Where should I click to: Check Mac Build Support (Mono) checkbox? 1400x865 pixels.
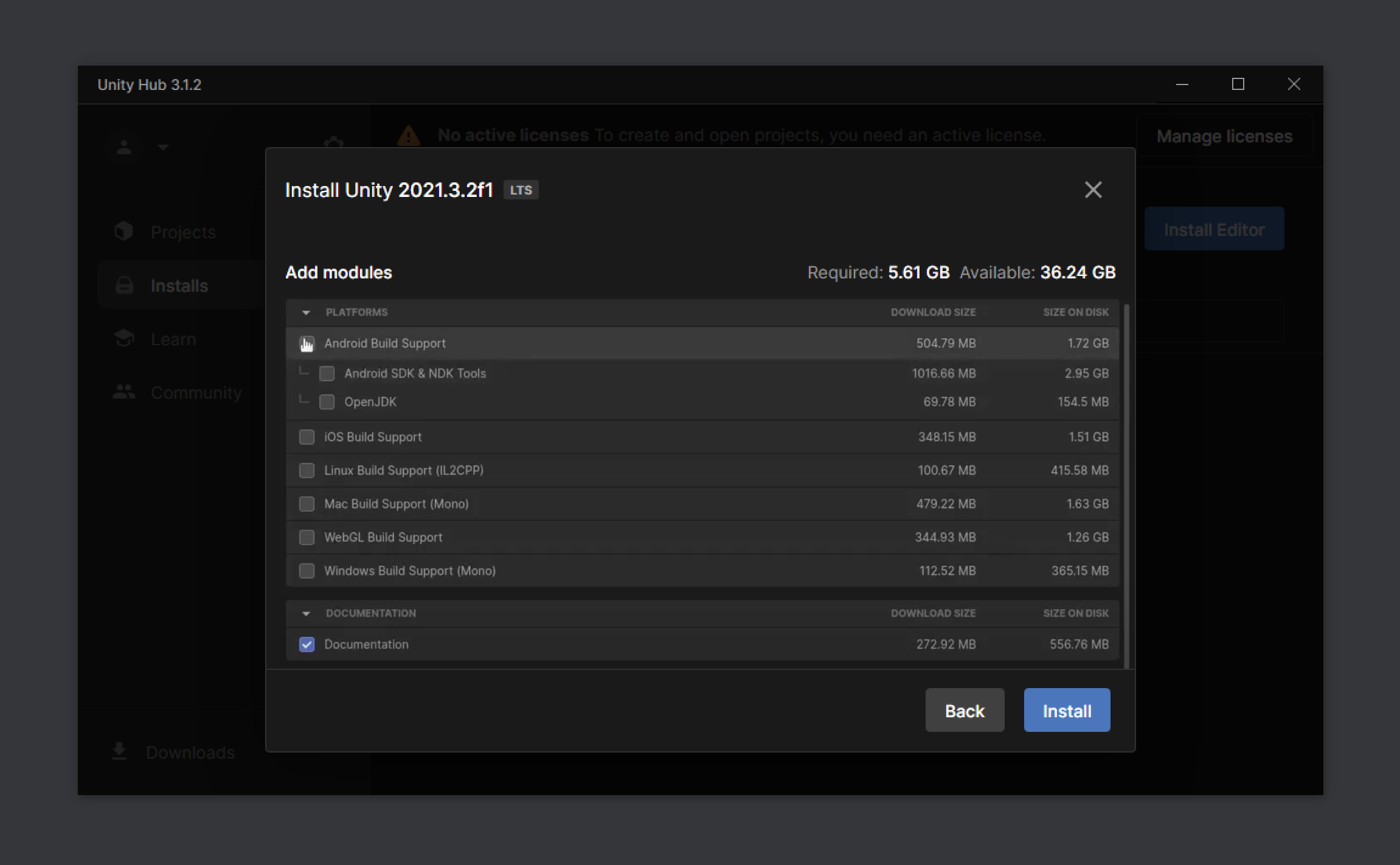(307, 504)
